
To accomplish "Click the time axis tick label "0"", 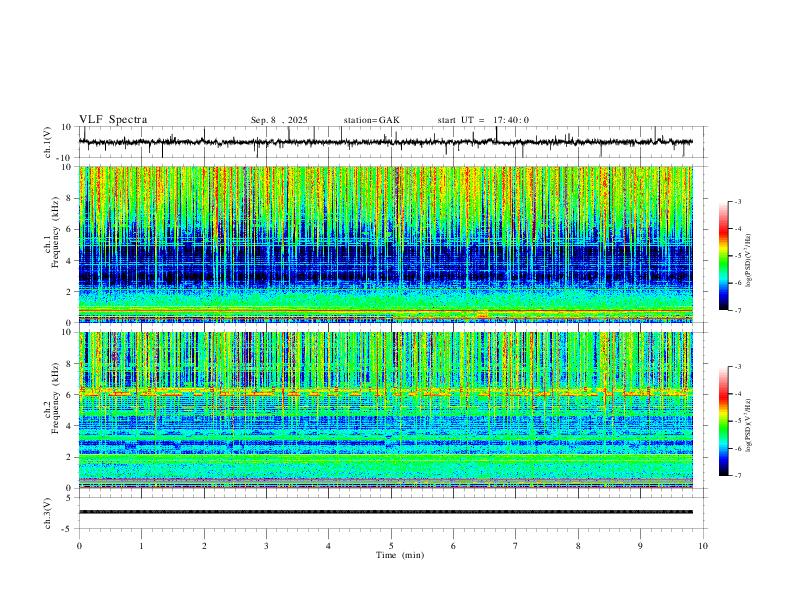I will point(79,546).
